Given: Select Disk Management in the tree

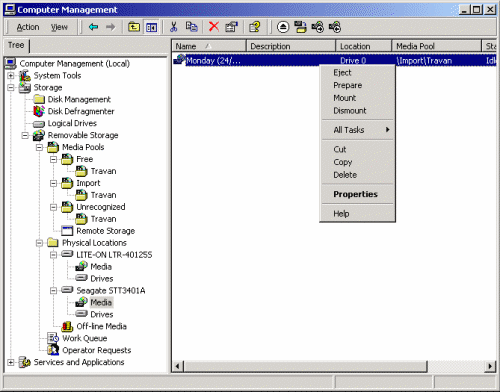Looking at the screenshot, I should 79,99.
